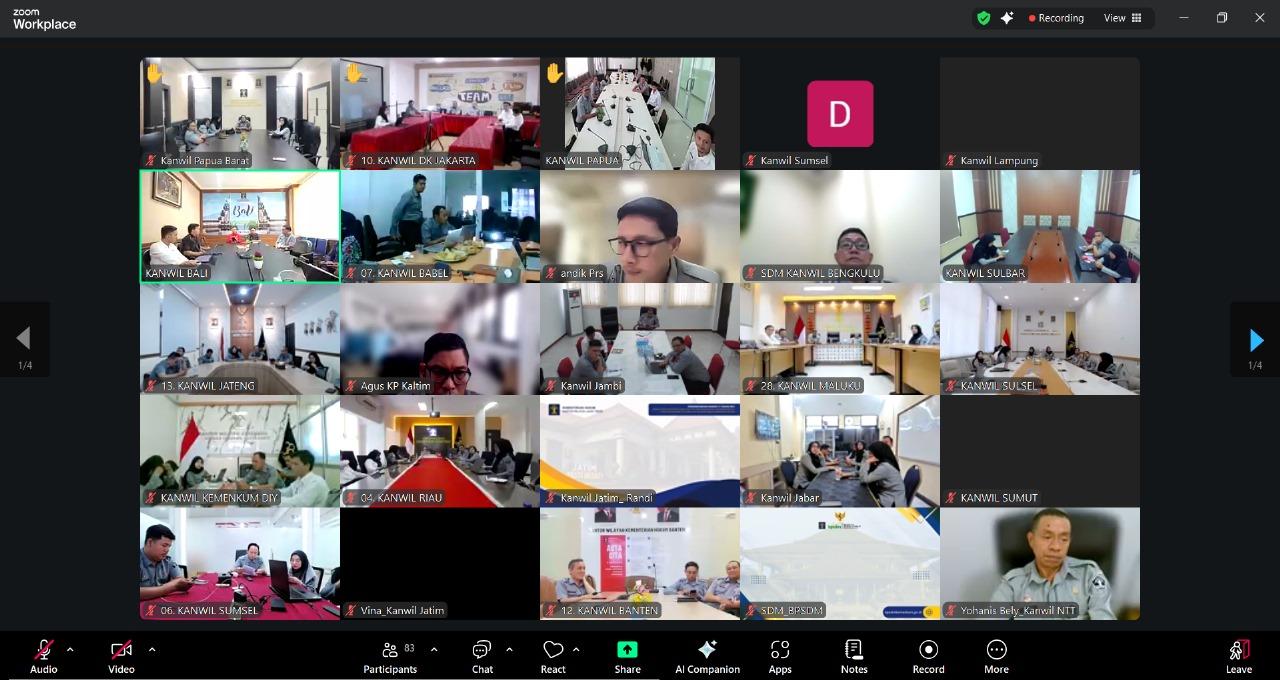Expand video settings arrow next to Video
The image size is (1280, 680).
pos(152,649)
